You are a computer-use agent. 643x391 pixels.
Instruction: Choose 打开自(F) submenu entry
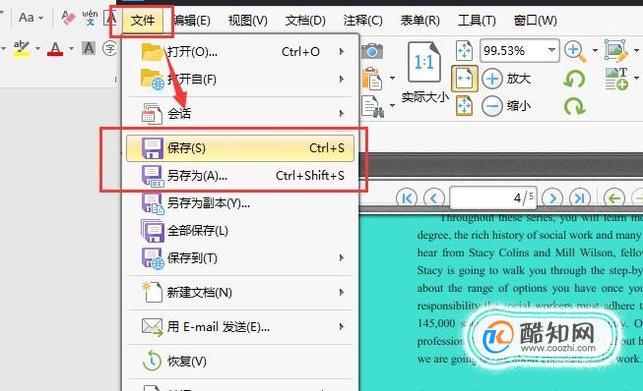[240, 79]
